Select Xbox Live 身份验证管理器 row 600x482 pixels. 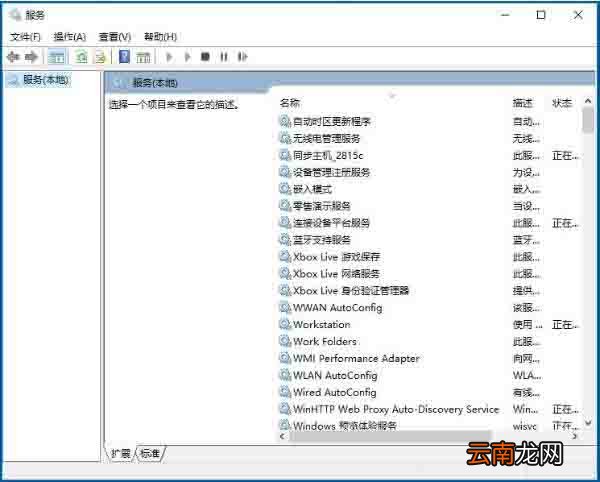tap(351, 291)
